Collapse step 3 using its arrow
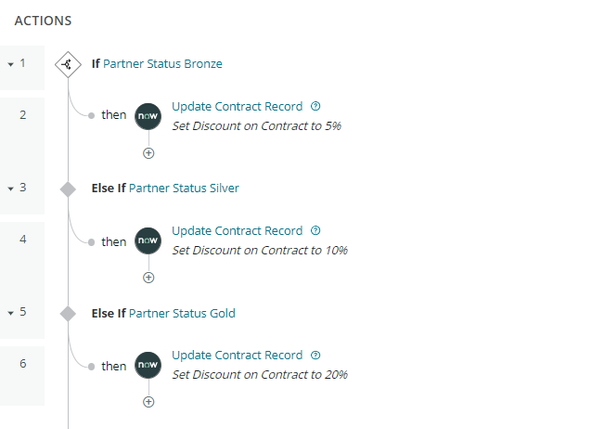 point(11,189)
